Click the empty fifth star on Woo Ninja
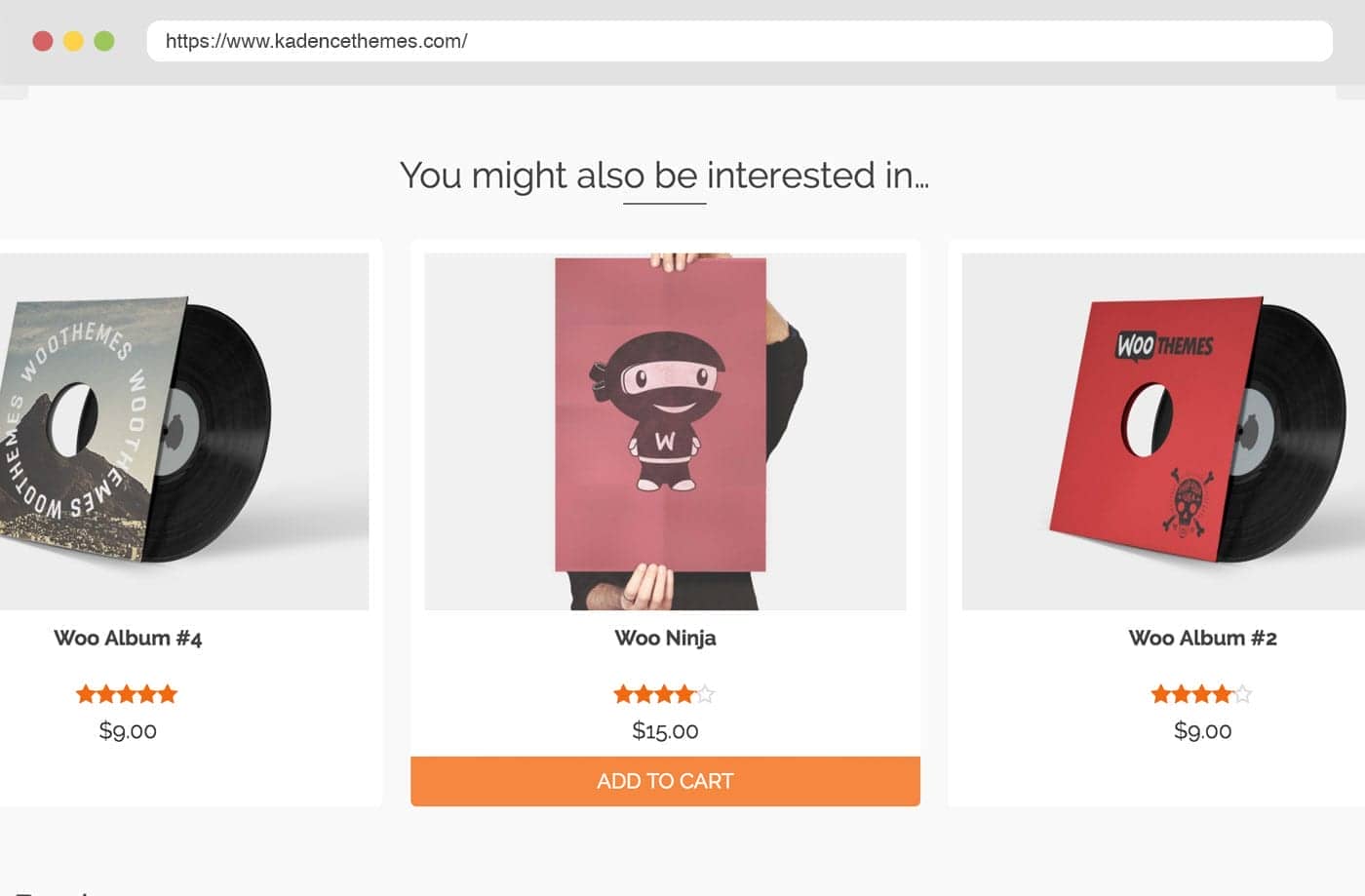Viewport: 1365px width, 896px height. (706, 694)
